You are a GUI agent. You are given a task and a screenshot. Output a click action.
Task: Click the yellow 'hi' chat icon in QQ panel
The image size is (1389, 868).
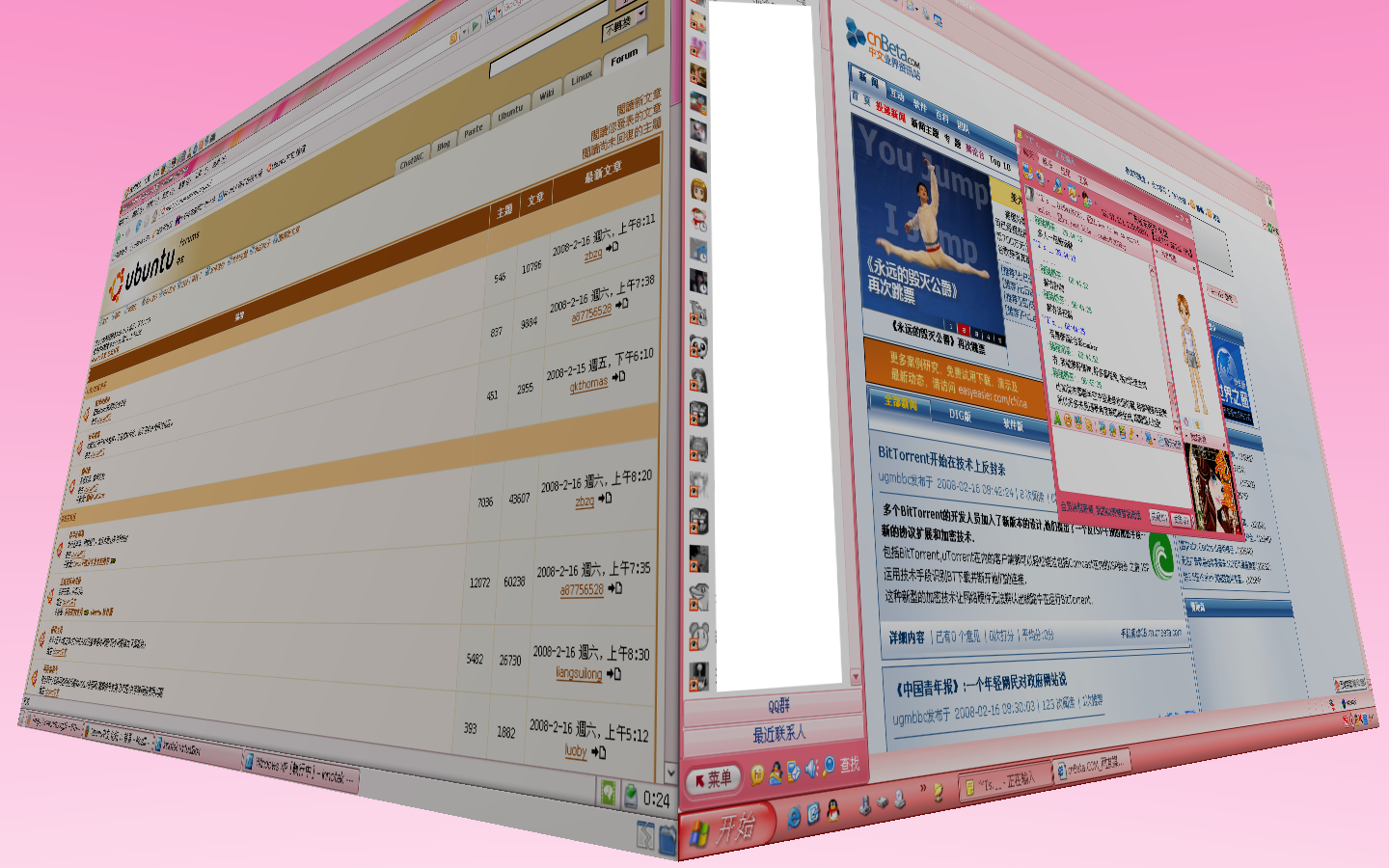[757, 773]
